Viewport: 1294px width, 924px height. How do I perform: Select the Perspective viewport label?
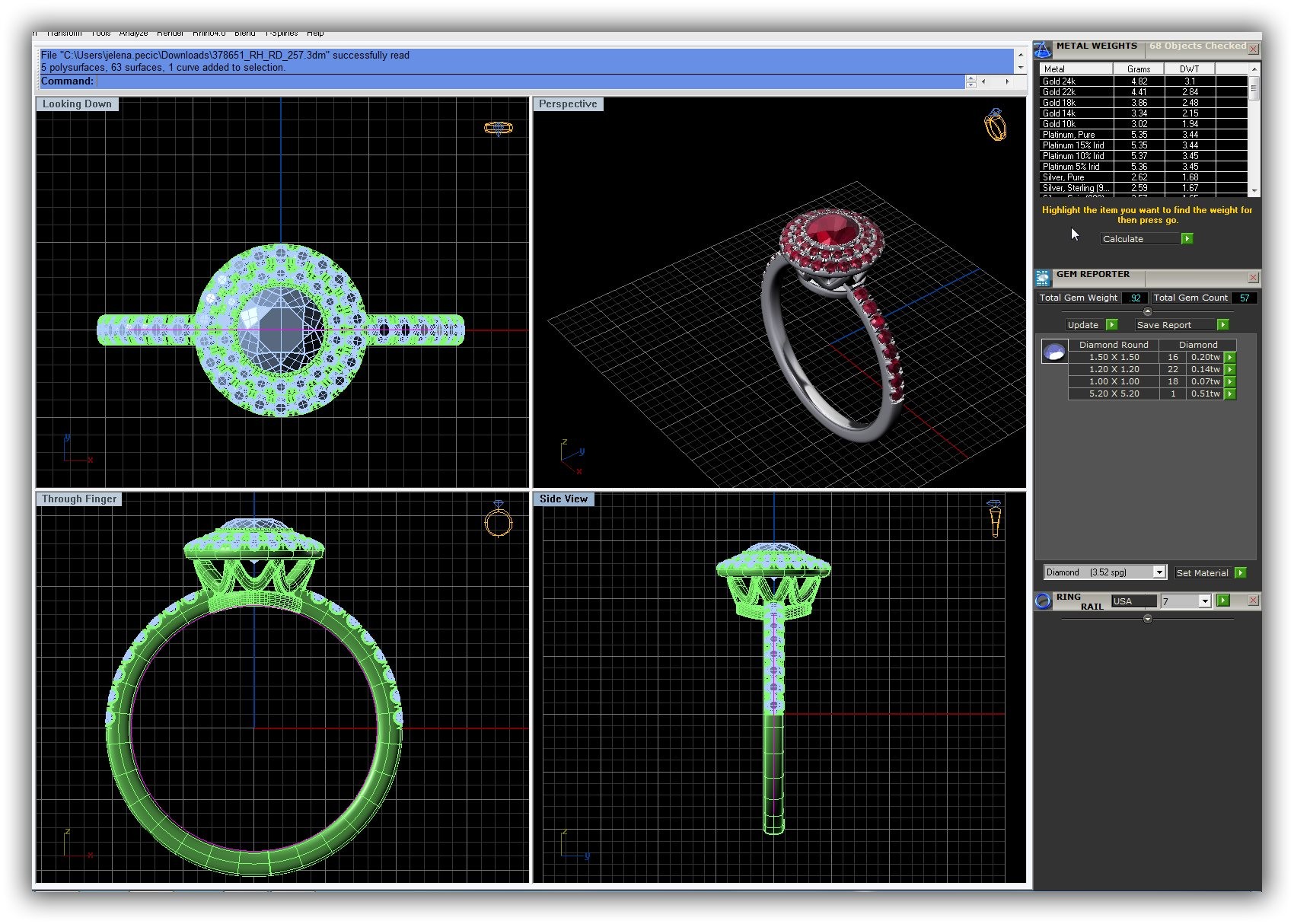coord(568,104)
